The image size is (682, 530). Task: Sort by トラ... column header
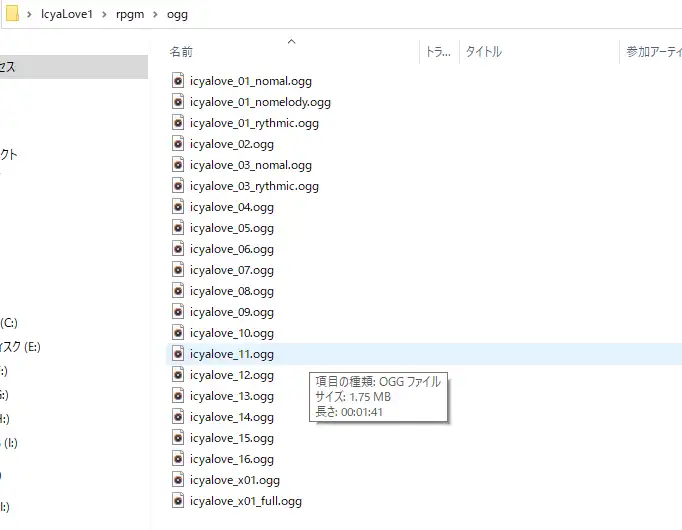click(439, 52)
